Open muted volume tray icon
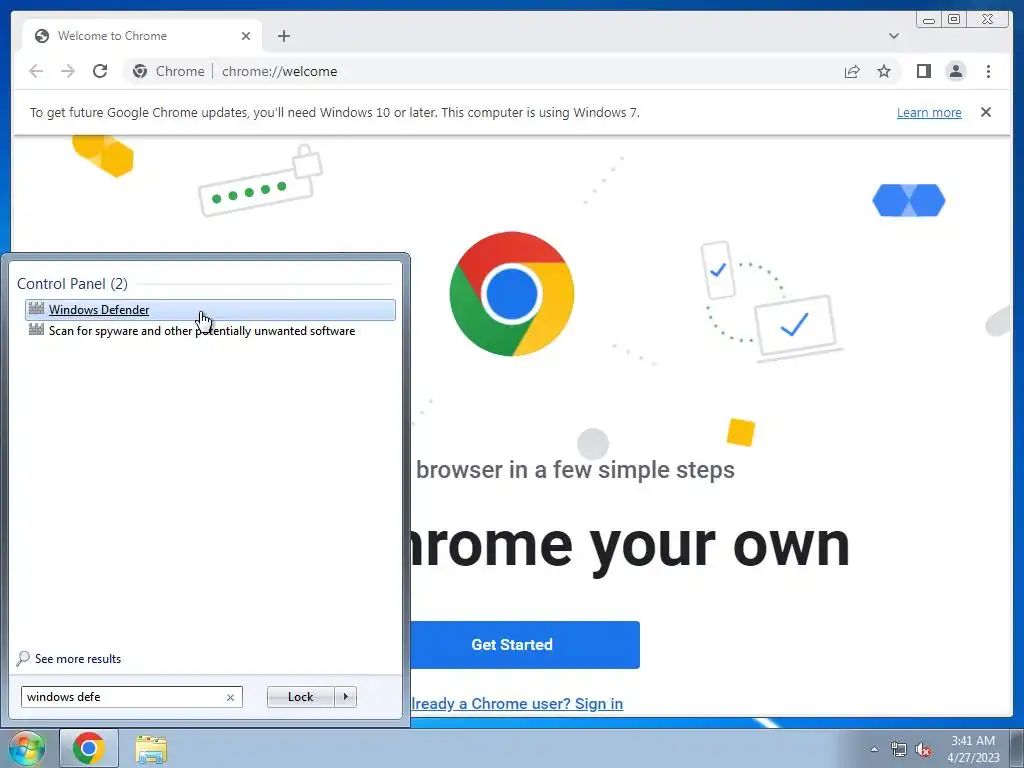Viewport: 1024px width, 768px height. [x=923, y=749]
